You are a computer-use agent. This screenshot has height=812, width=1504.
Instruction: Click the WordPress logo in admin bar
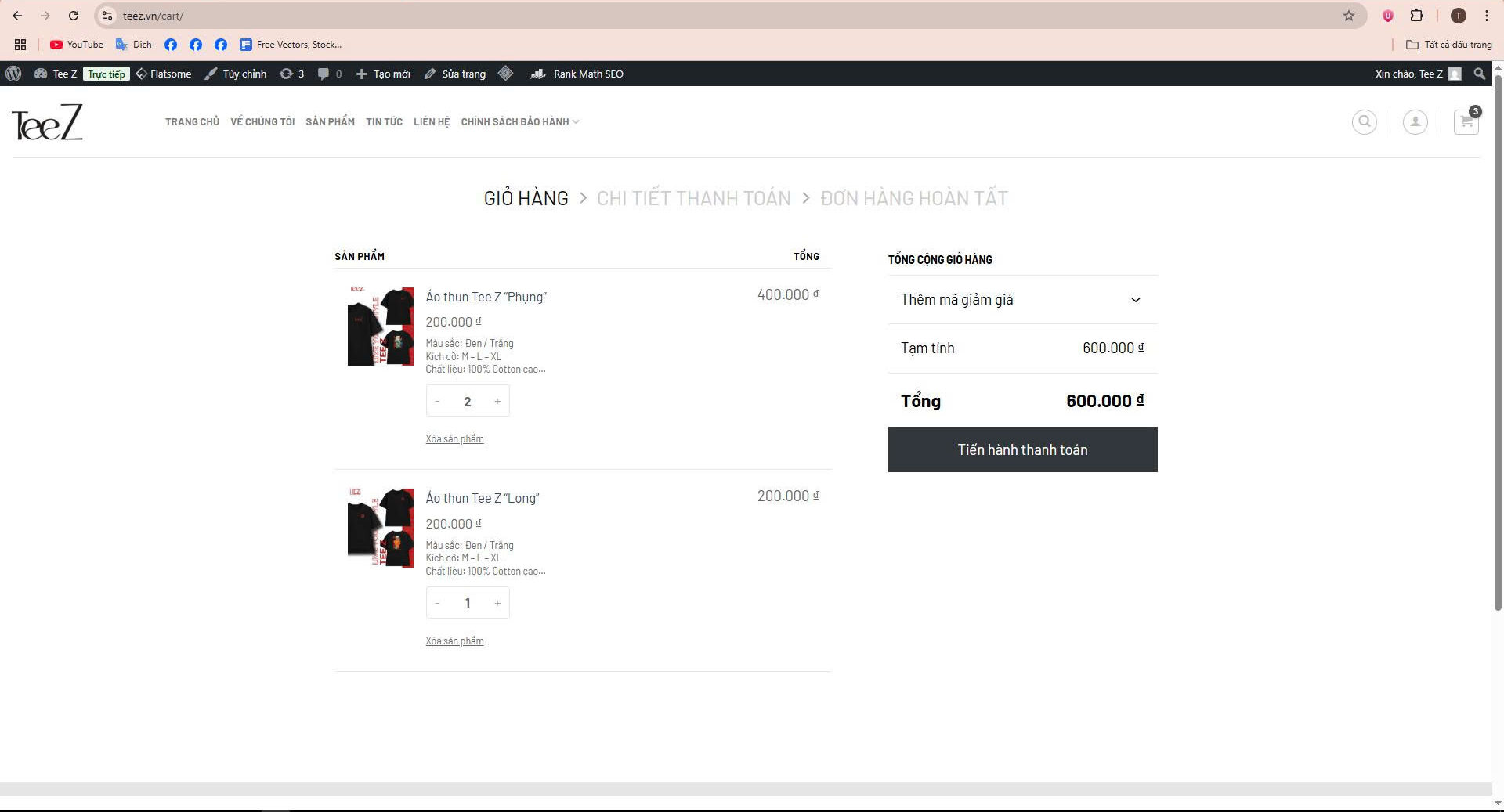click(13, 74)
